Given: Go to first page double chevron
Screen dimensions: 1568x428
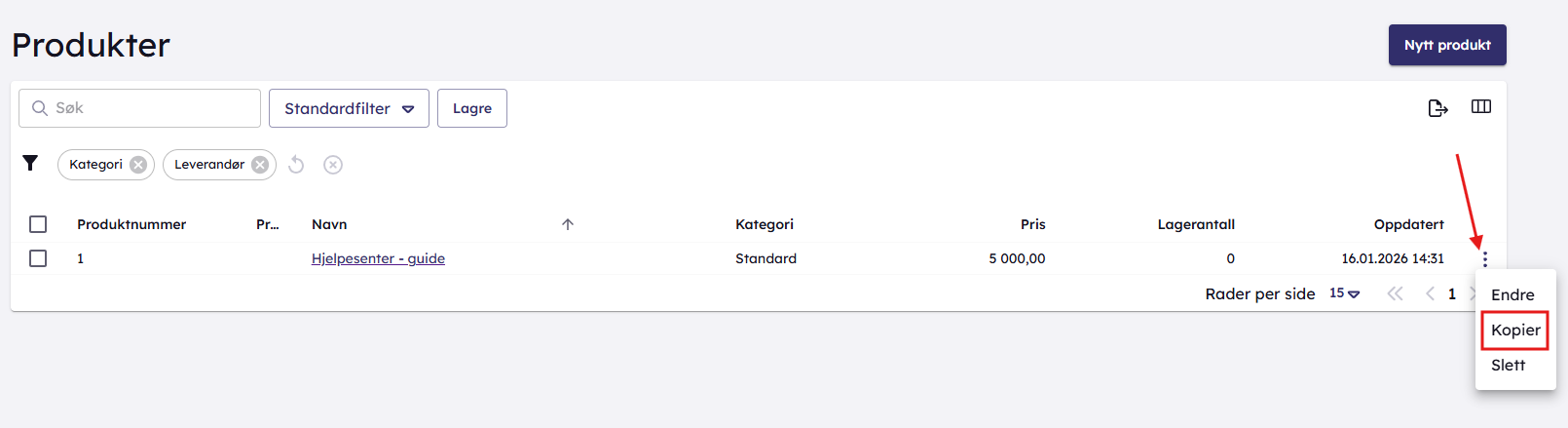Looking at the screenshot, I should 1395,293.
